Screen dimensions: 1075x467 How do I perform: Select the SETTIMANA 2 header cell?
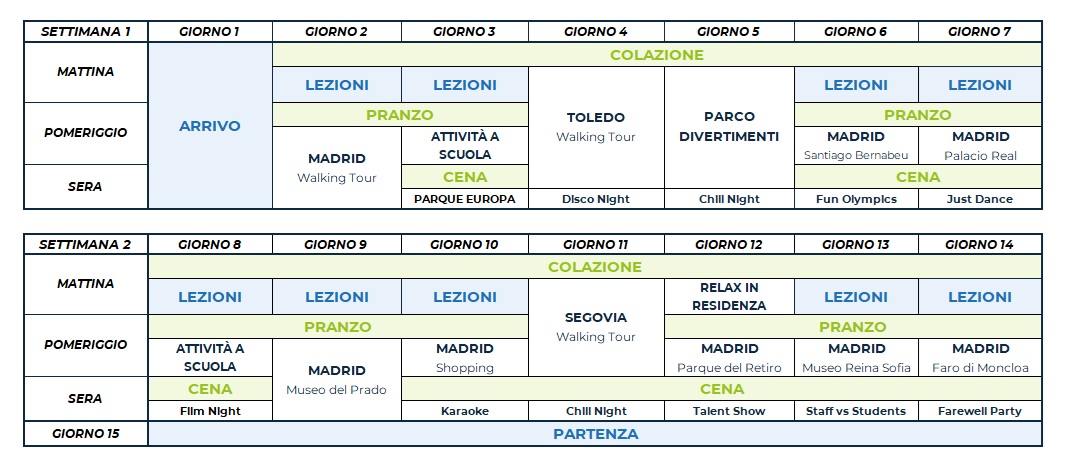[x=86, y=244]
